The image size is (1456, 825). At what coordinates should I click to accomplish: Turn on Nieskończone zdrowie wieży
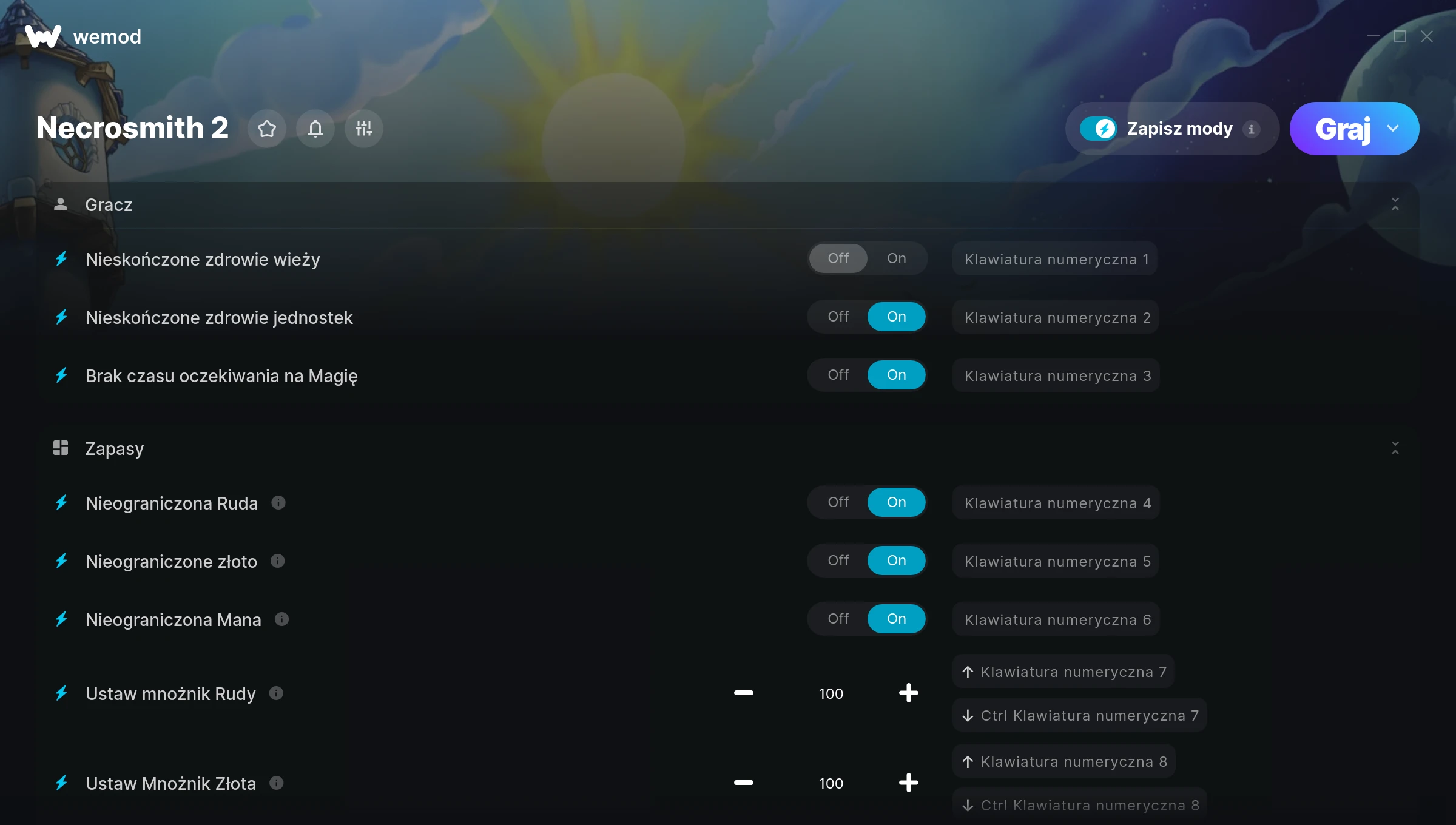click(896, 258)
